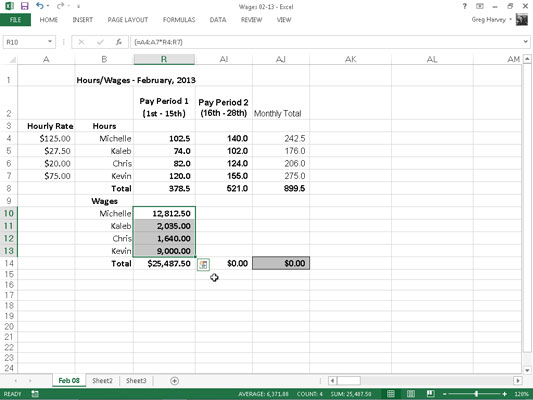This screenshot has width=533, height=400.
Task: Open the FORMULAS tab
Action: point(179,20)
